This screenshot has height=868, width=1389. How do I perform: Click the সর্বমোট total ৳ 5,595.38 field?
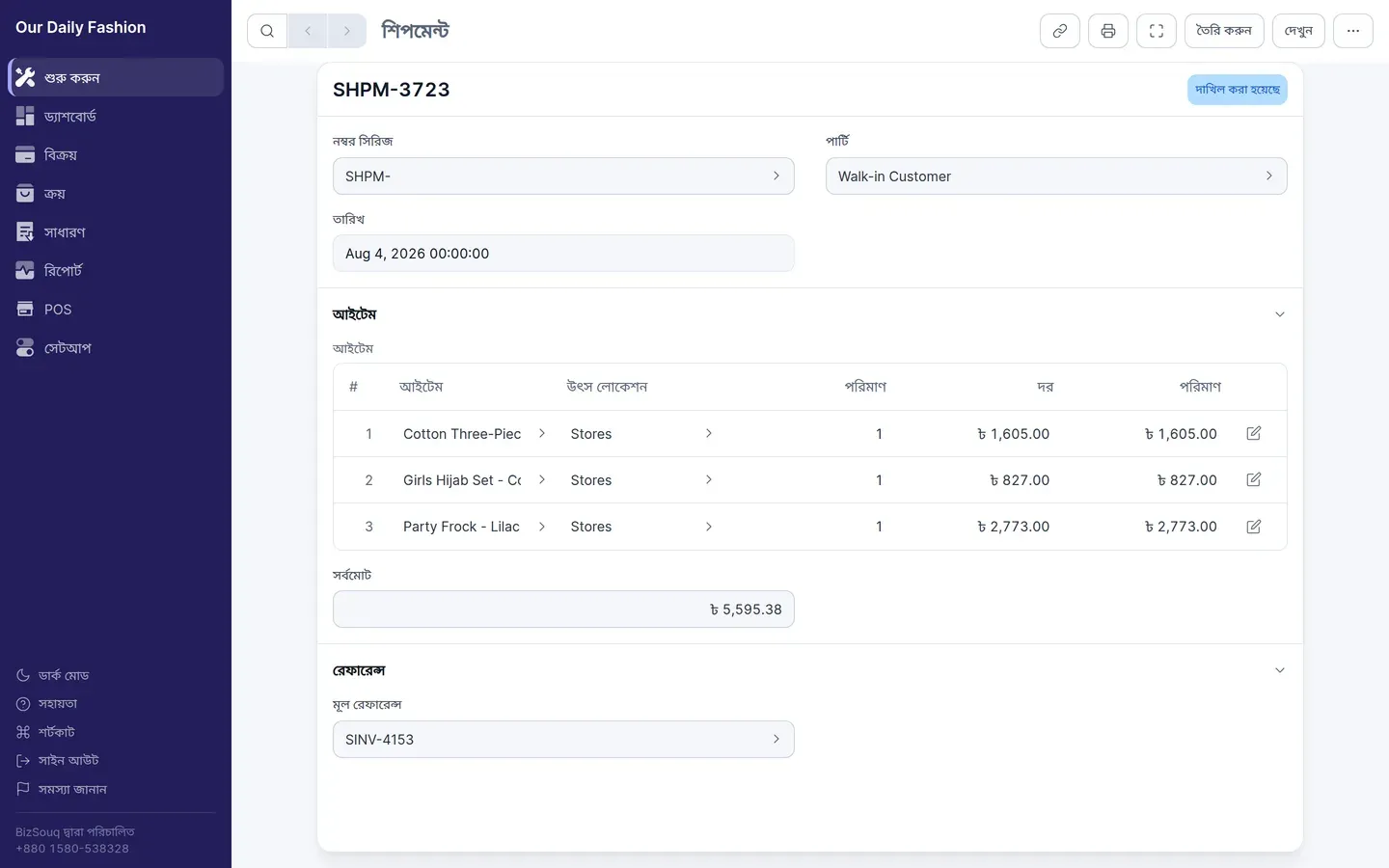pos(563,610)
